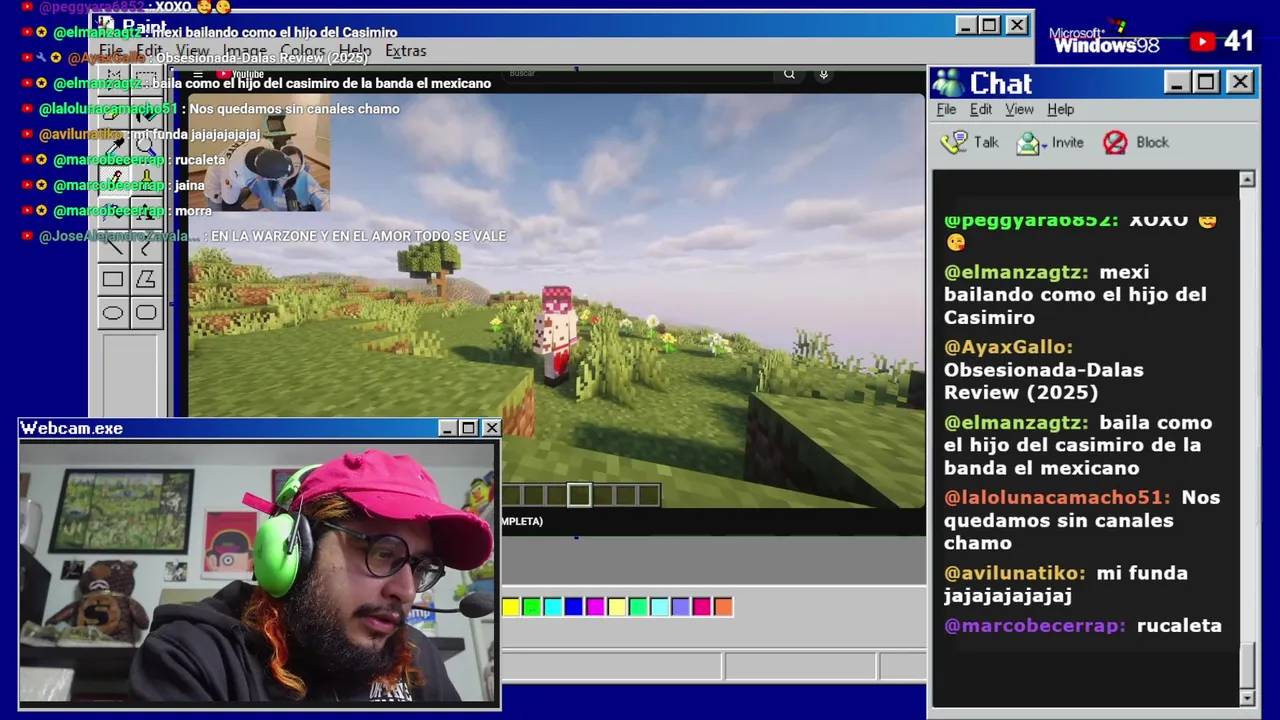This screenshot has height=720, width=1280.
Task: Open the Paint File menu
Action: coord(111,51)
